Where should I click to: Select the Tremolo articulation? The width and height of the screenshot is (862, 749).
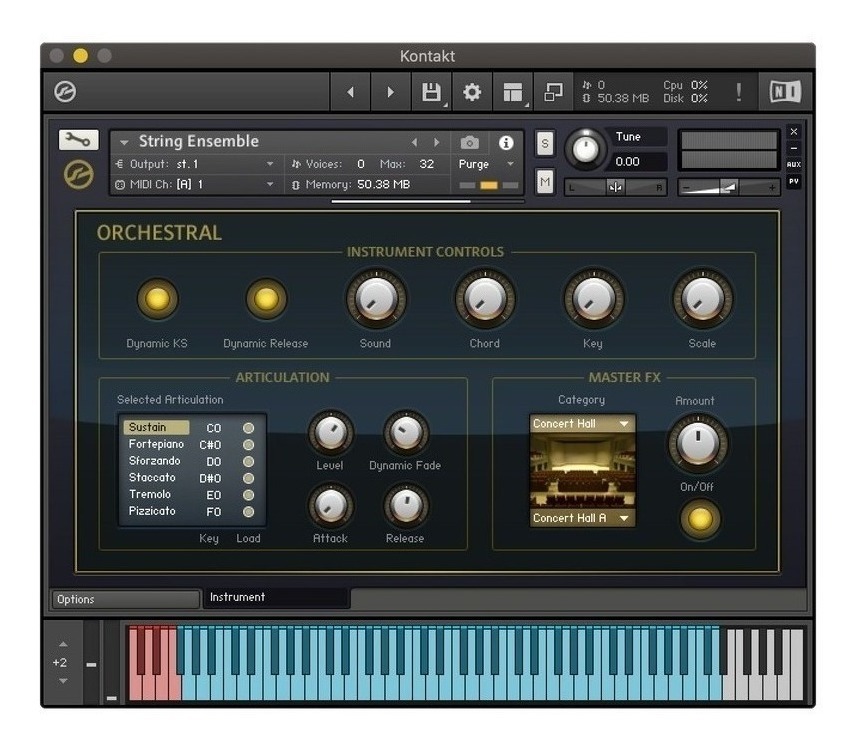[x=150, y=494]
